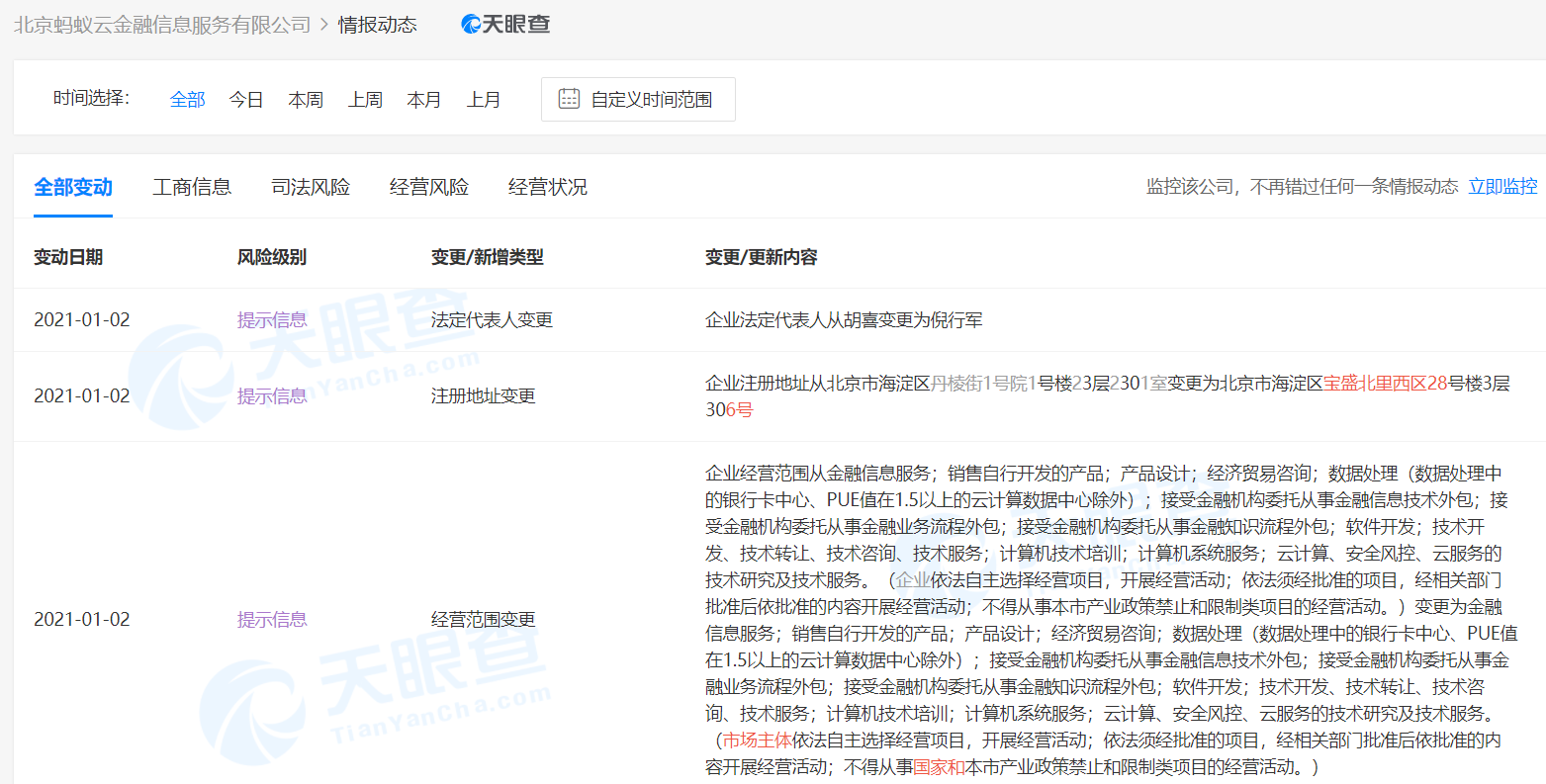Click 监控该公司 prompt text
Image resolution: width=1546 pixels, height=784 pixels.
coord(1302,186)
